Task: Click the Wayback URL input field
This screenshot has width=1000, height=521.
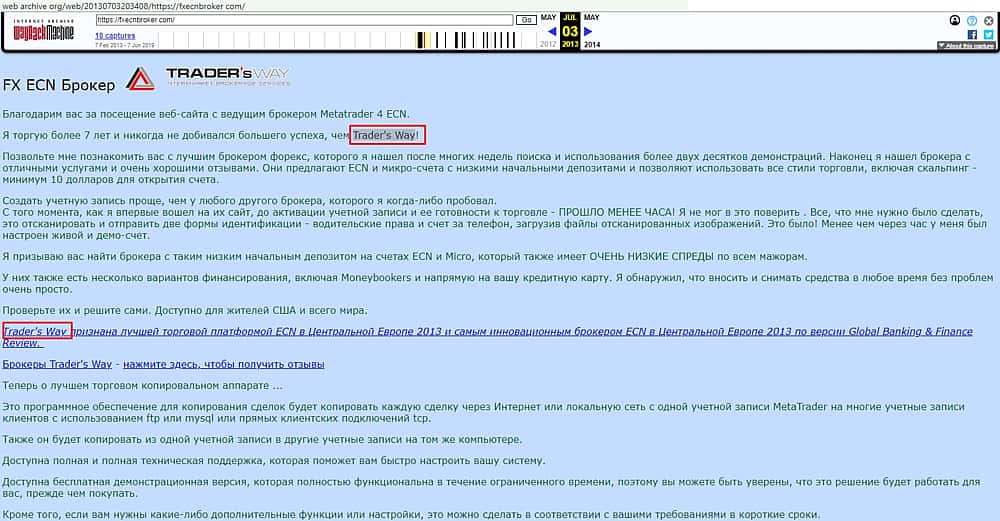Action: [304, 20]
